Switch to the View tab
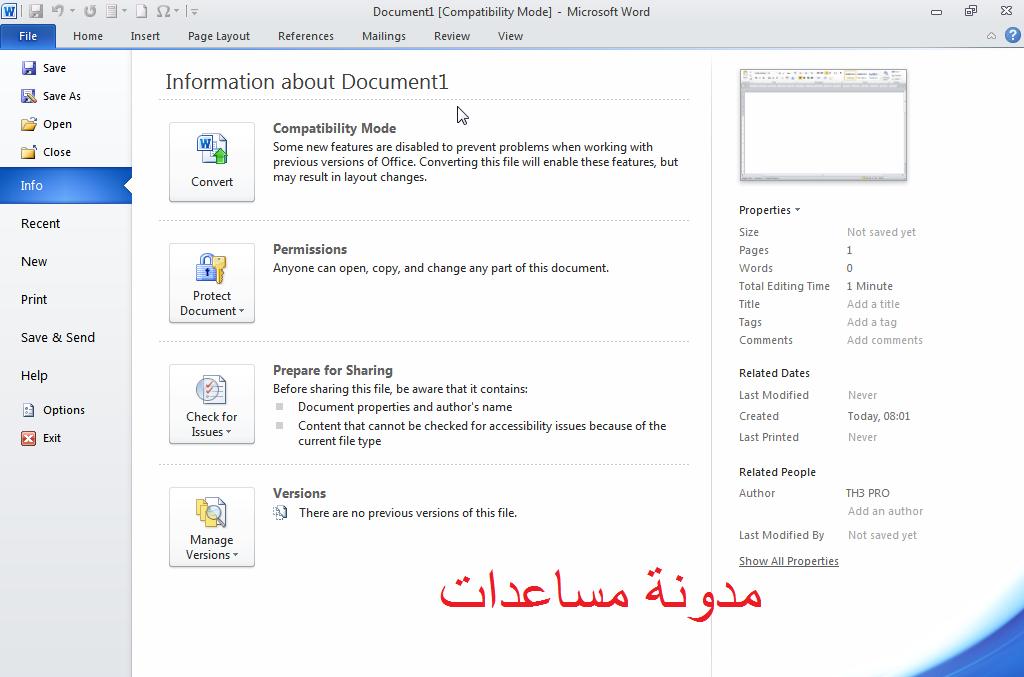1024x677 pixels. click(x=510, y=36)
